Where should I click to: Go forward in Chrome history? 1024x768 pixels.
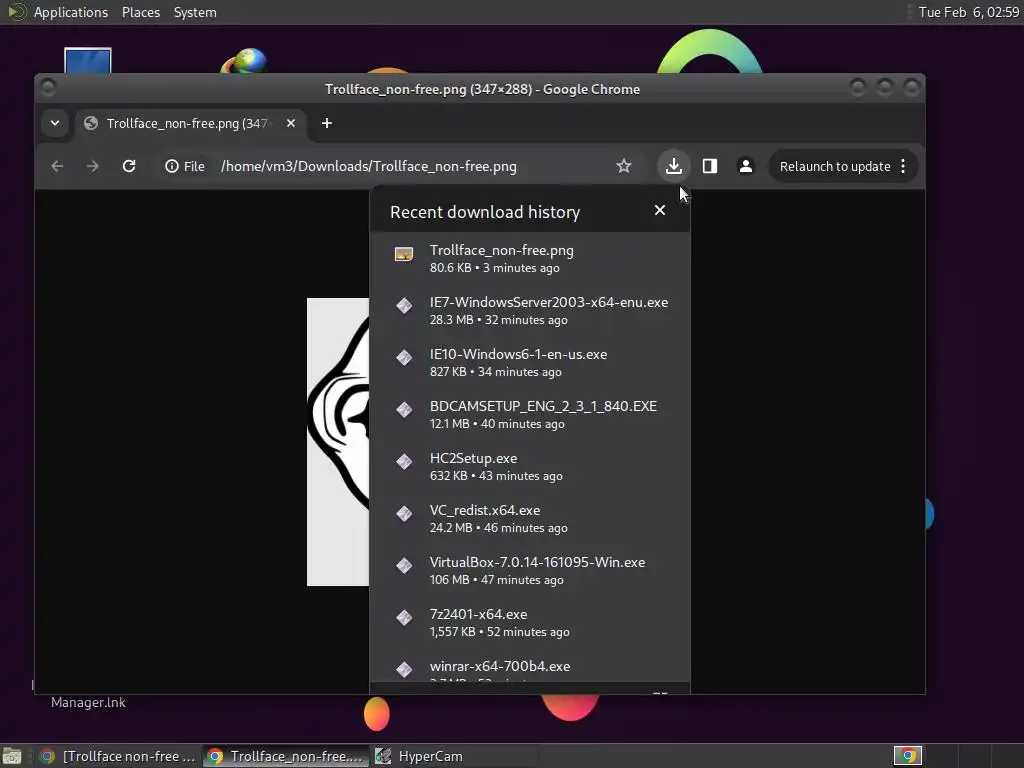point(93,167)
